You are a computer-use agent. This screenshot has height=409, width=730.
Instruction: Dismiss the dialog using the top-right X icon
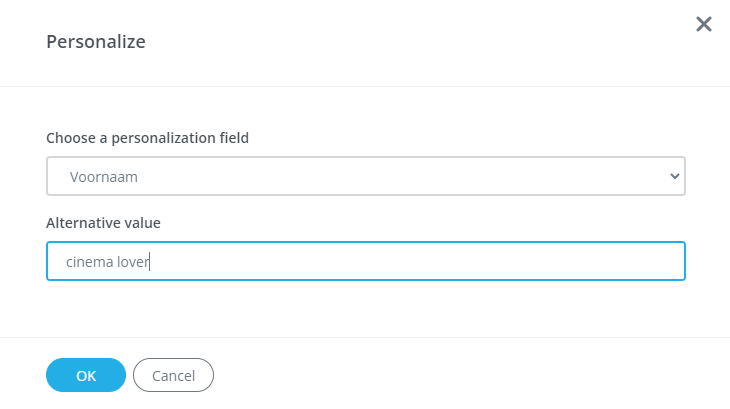(704, 24)
